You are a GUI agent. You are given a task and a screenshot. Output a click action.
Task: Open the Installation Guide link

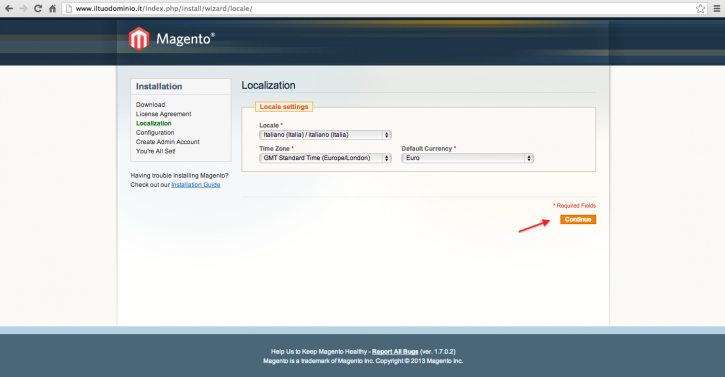pos(196,185)
